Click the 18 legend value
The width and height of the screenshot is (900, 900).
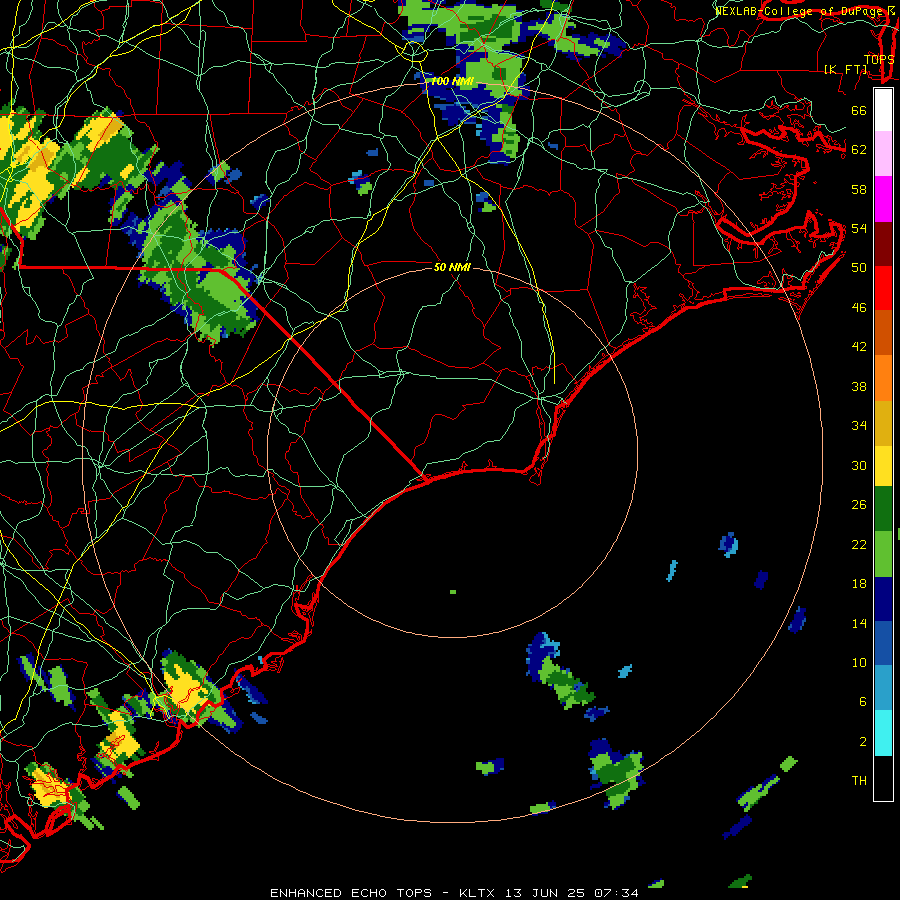coord(859,584)
